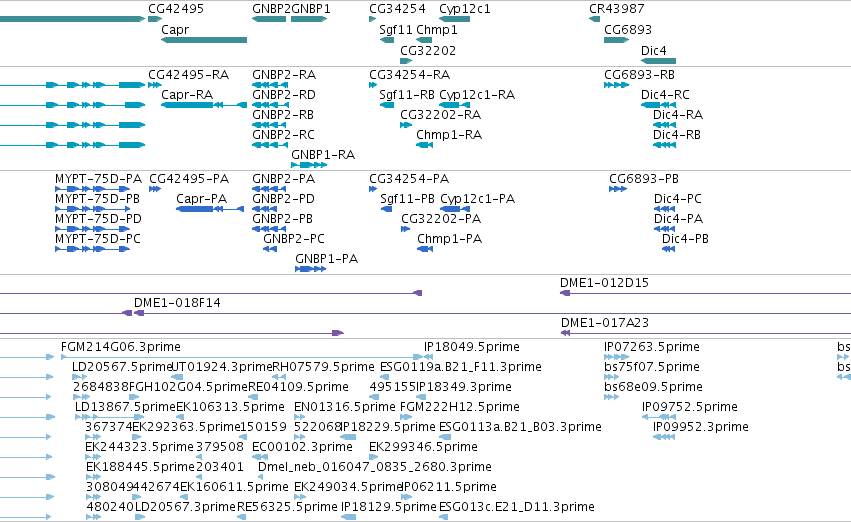This screenshot has width=851, height=522.
Task: Open the CG34254 gene label
Action: point(397,9)
